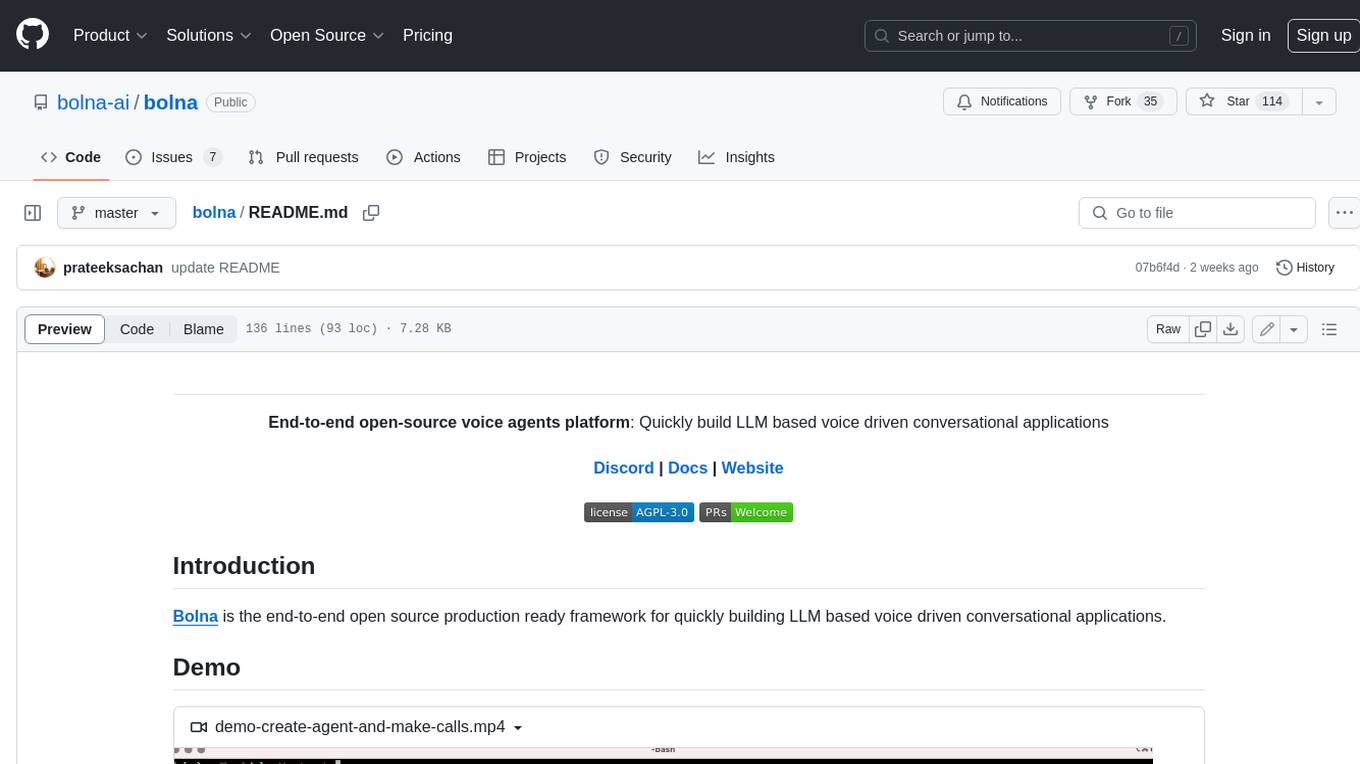Open the document outline list icon

pos(1329,329)
